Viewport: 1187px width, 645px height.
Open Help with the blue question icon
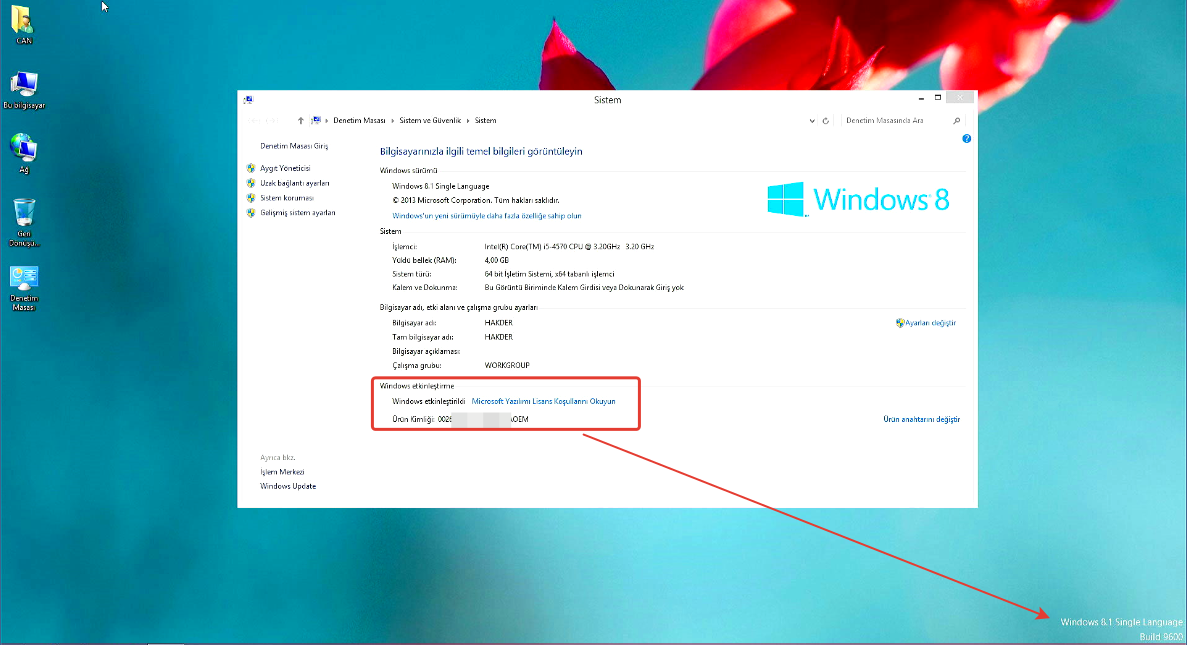[967, 139]
